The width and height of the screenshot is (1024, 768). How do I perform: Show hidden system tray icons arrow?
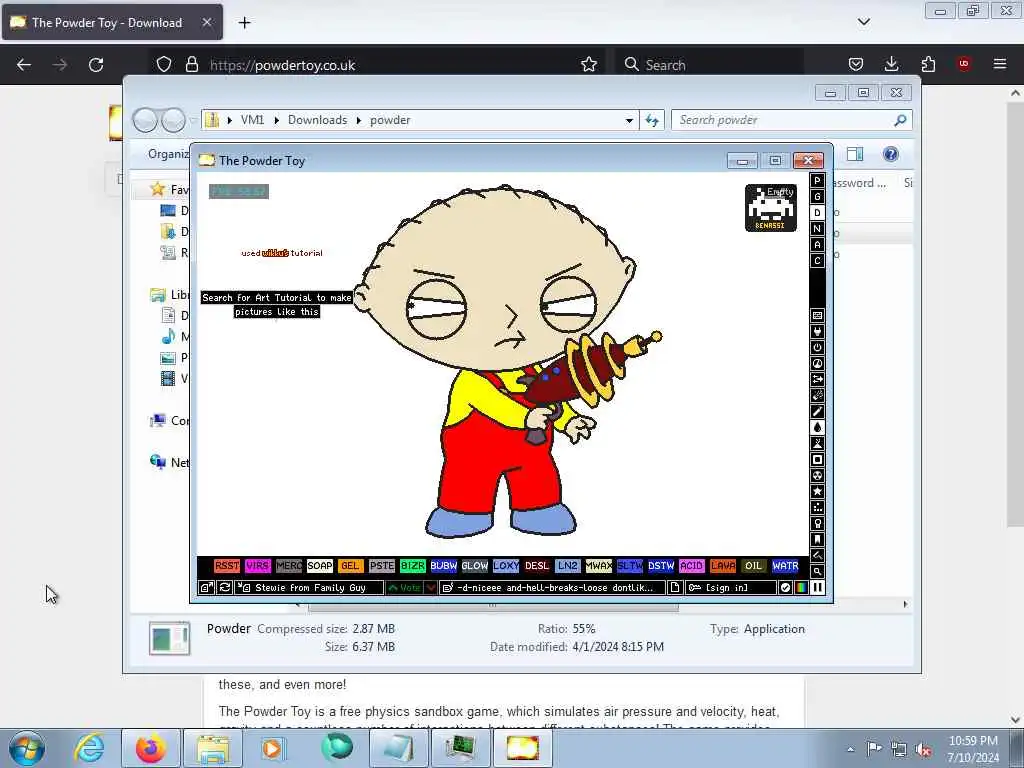point(850,749)
